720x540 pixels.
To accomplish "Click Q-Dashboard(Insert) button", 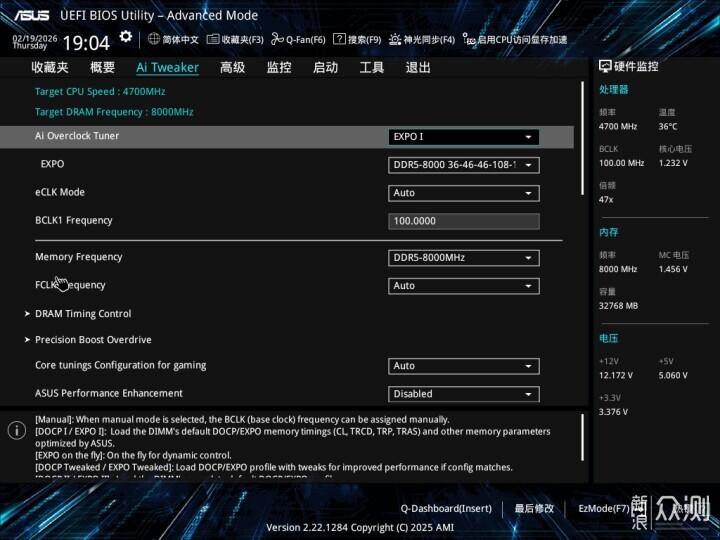I will click(x=446, y=508).
